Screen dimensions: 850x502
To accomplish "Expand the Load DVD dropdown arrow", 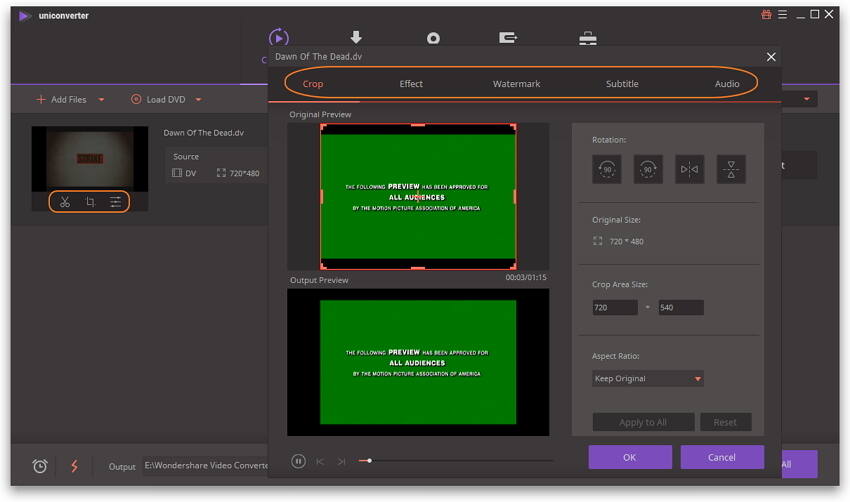I will tap(198, 100).
